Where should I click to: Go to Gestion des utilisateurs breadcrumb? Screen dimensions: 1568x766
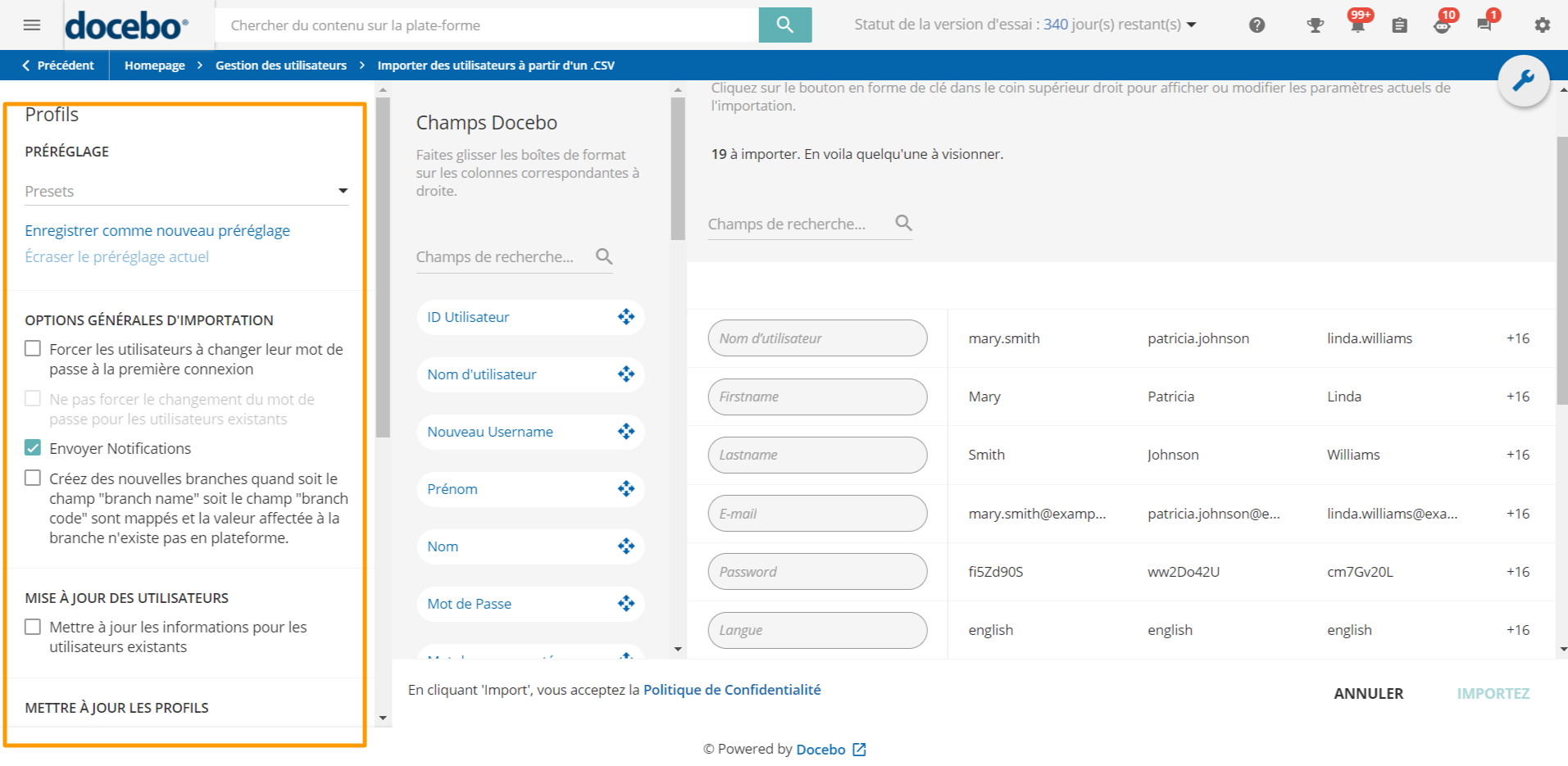click(x=280, y=66)
